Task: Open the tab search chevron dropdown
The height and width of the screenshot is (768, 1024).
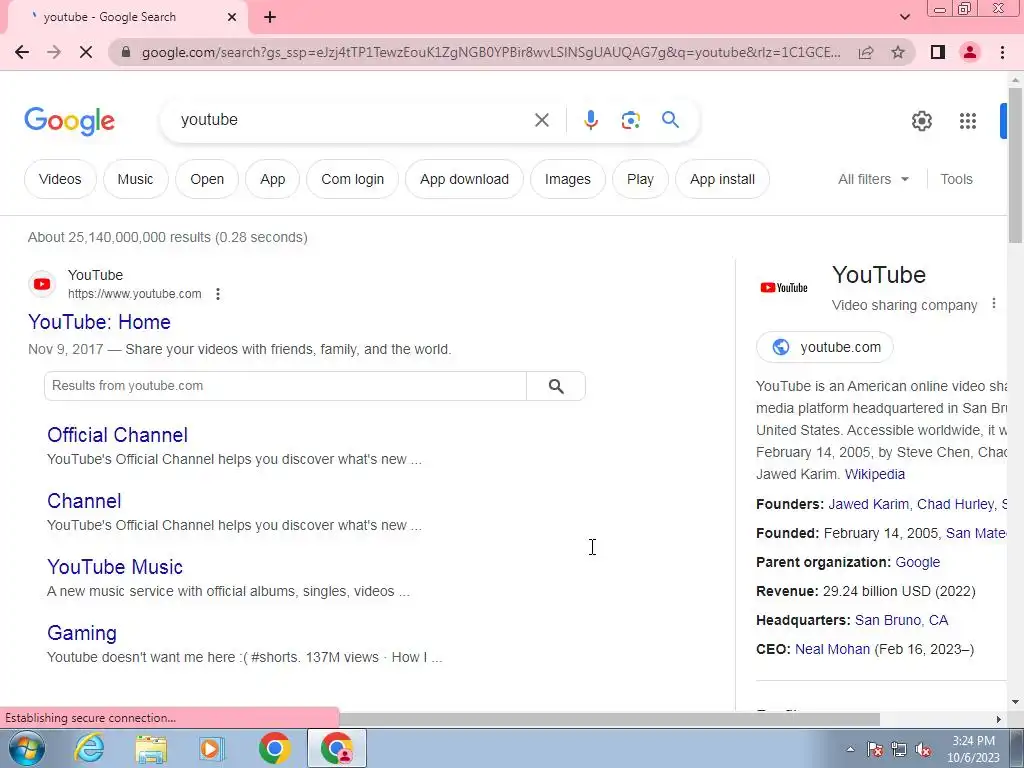Action: (904, 17)
